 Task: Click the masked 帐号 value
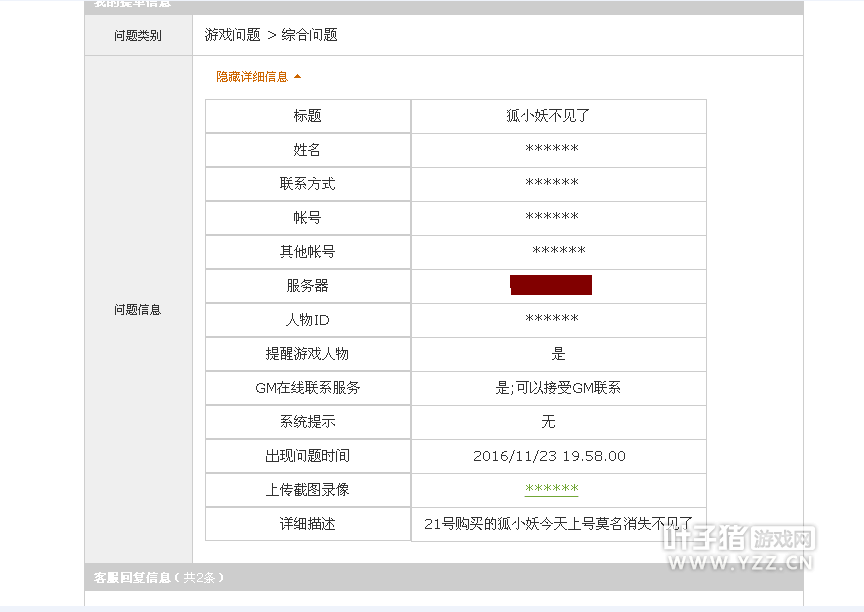pos(552,218)
